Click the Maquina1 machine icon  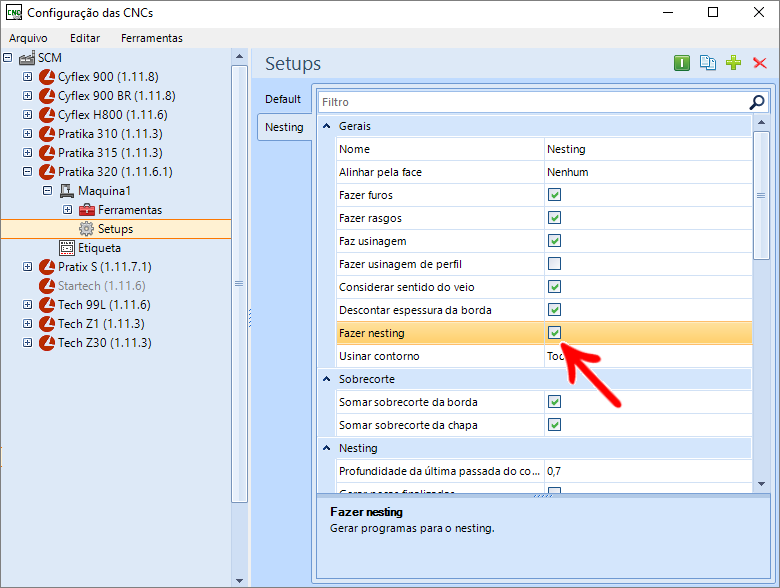coord(67,191)
